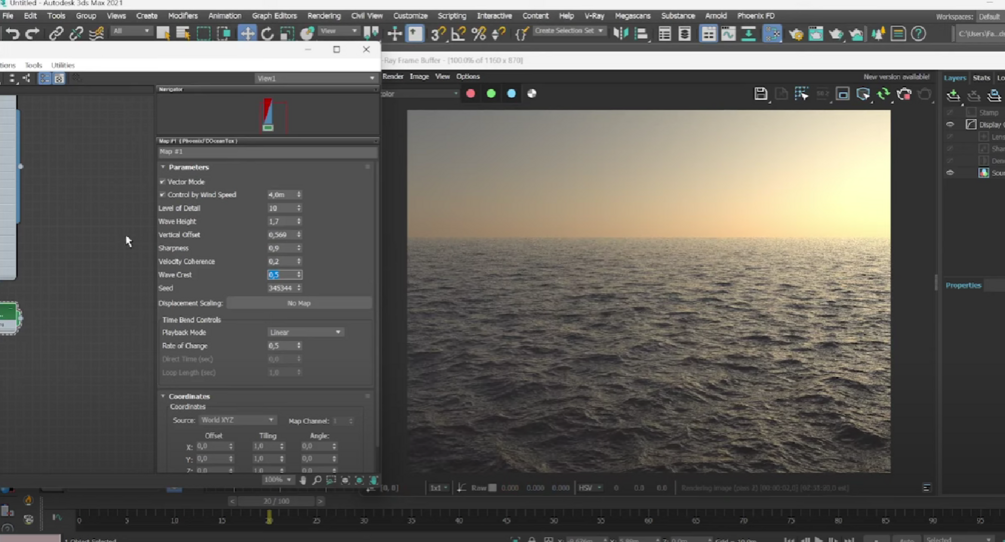Screen dimensions: 1005x542
Task: Hide the Display Correction layer eye
Action: [950, 125]
